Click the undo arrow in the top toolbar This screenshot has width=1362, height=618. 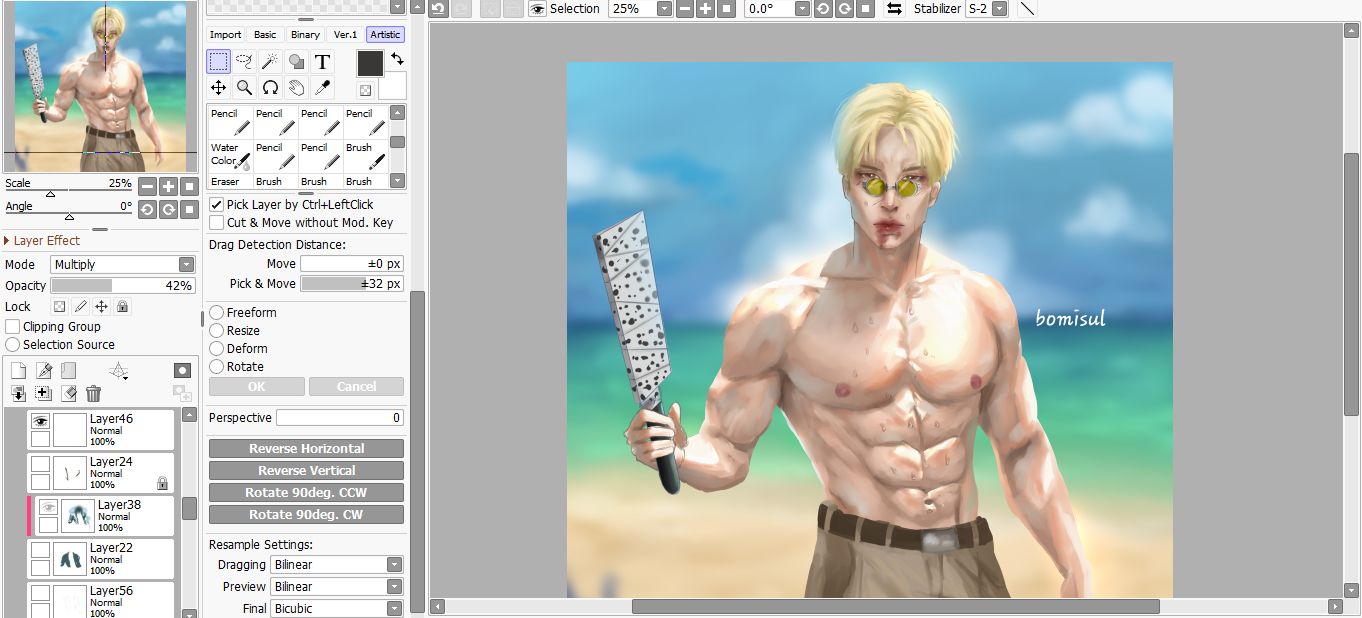[x=438, y=9]
